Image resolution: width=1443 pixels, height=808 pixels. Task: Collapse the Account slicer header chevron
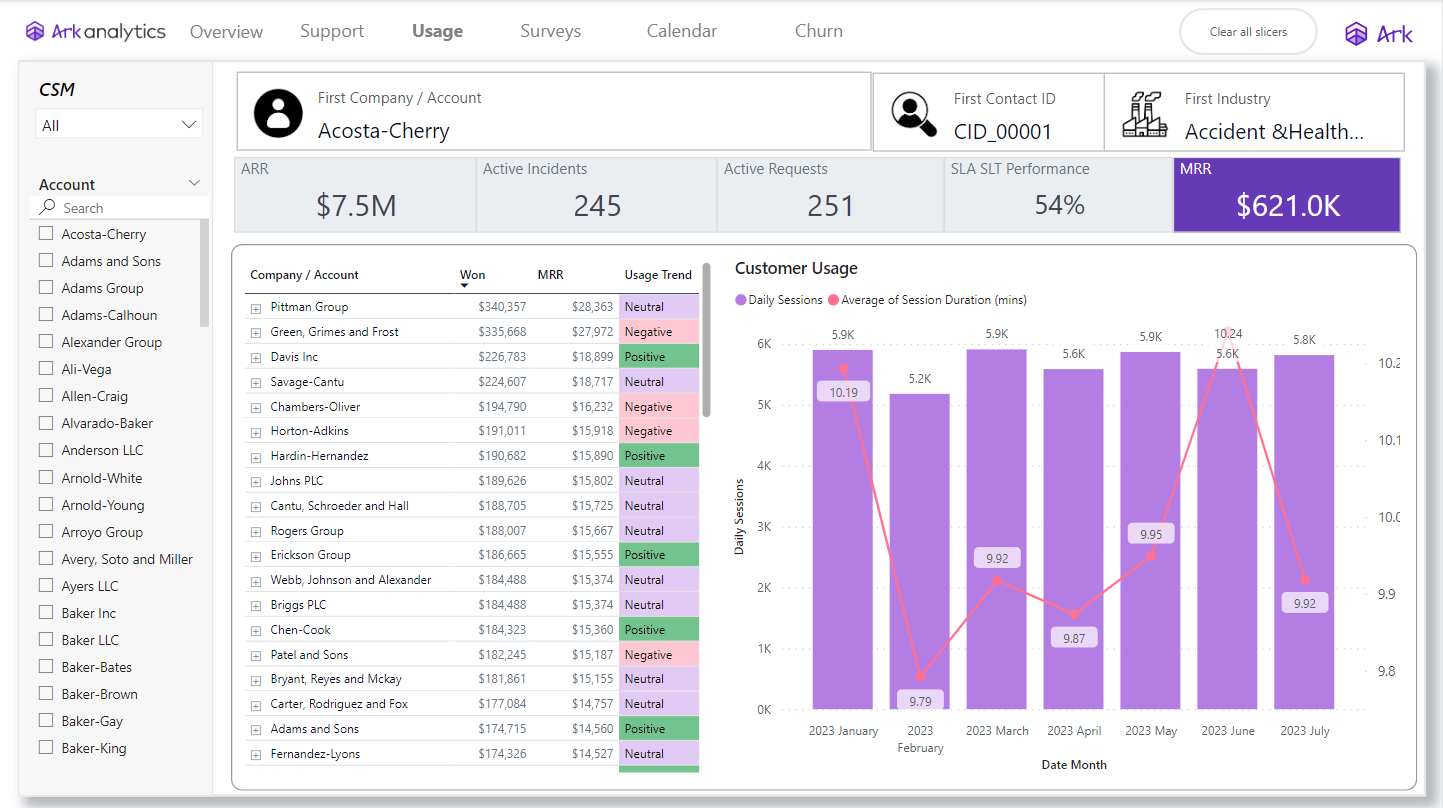[193, 183]
